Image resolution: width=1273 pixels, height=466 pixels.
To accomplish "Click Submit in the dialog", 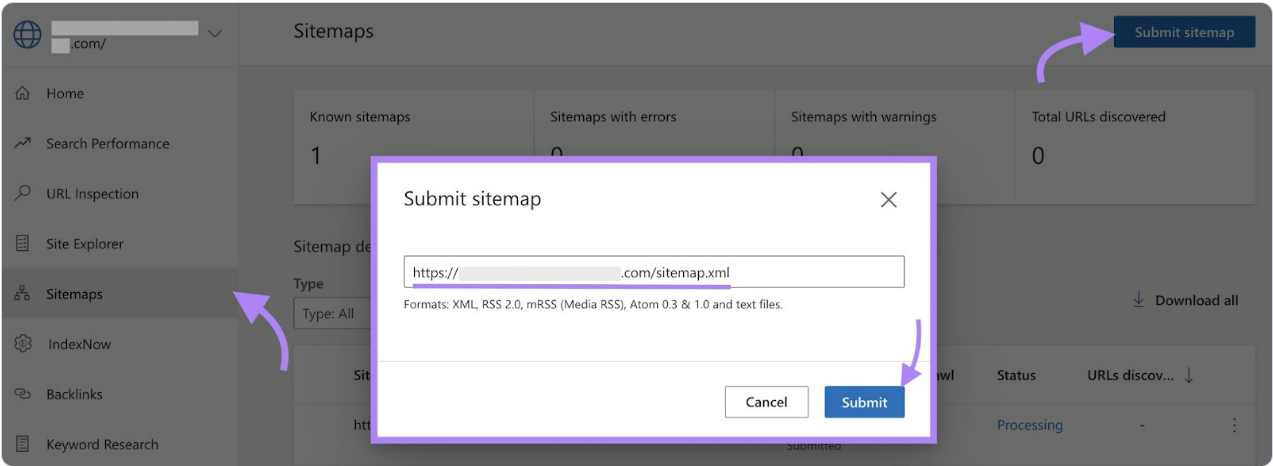I will click(x=864, y=402).
